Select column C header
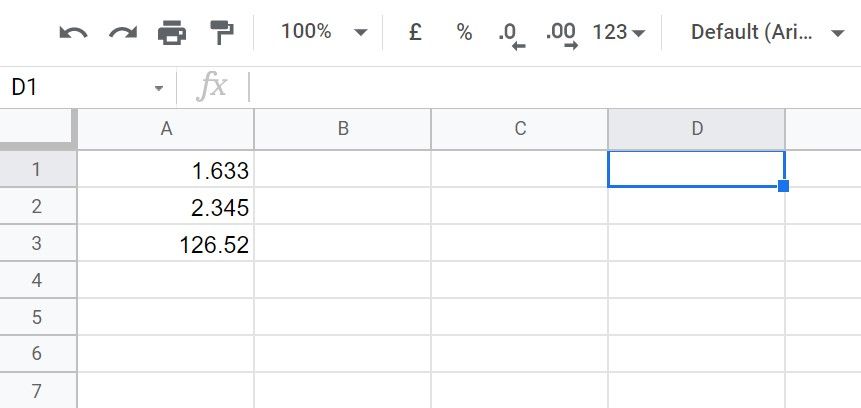Screen dimensions: 861x408 (520, 128)
